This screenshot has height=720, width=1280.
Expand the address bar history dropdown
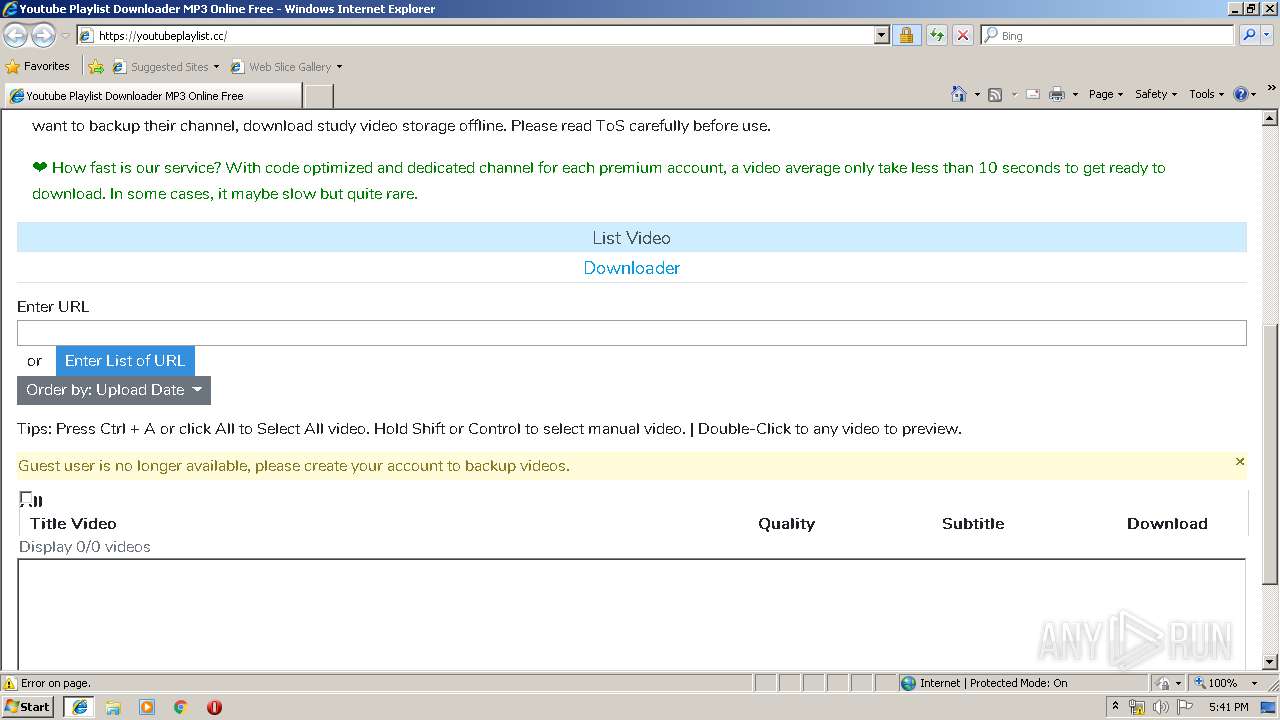pos(881,35)
